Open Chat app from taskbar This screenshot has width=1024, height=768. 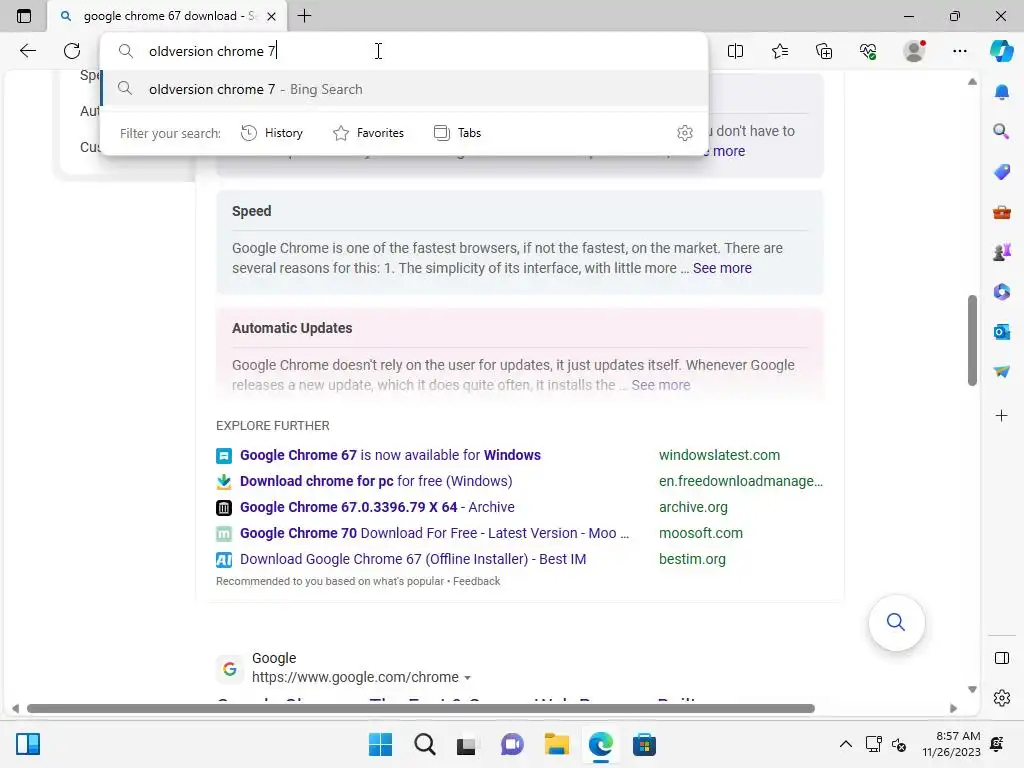click(x=512, y=744)
